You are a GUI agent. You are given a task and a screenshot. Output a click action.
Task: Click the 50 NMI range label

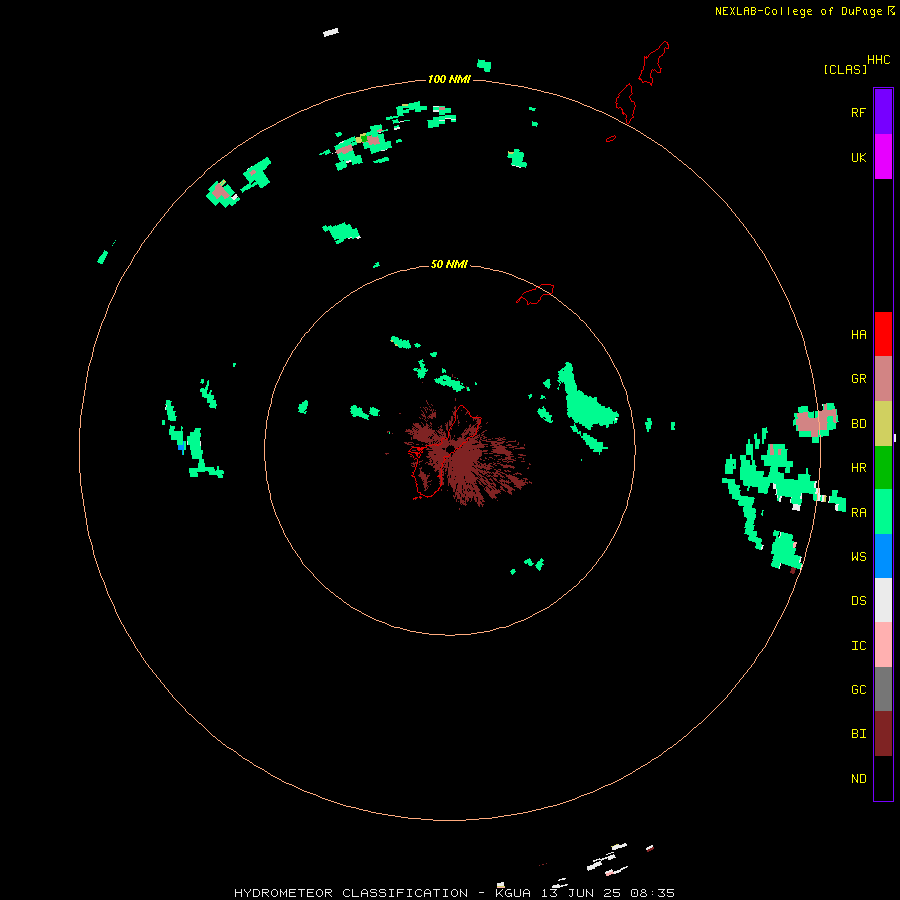click(449, 264)
